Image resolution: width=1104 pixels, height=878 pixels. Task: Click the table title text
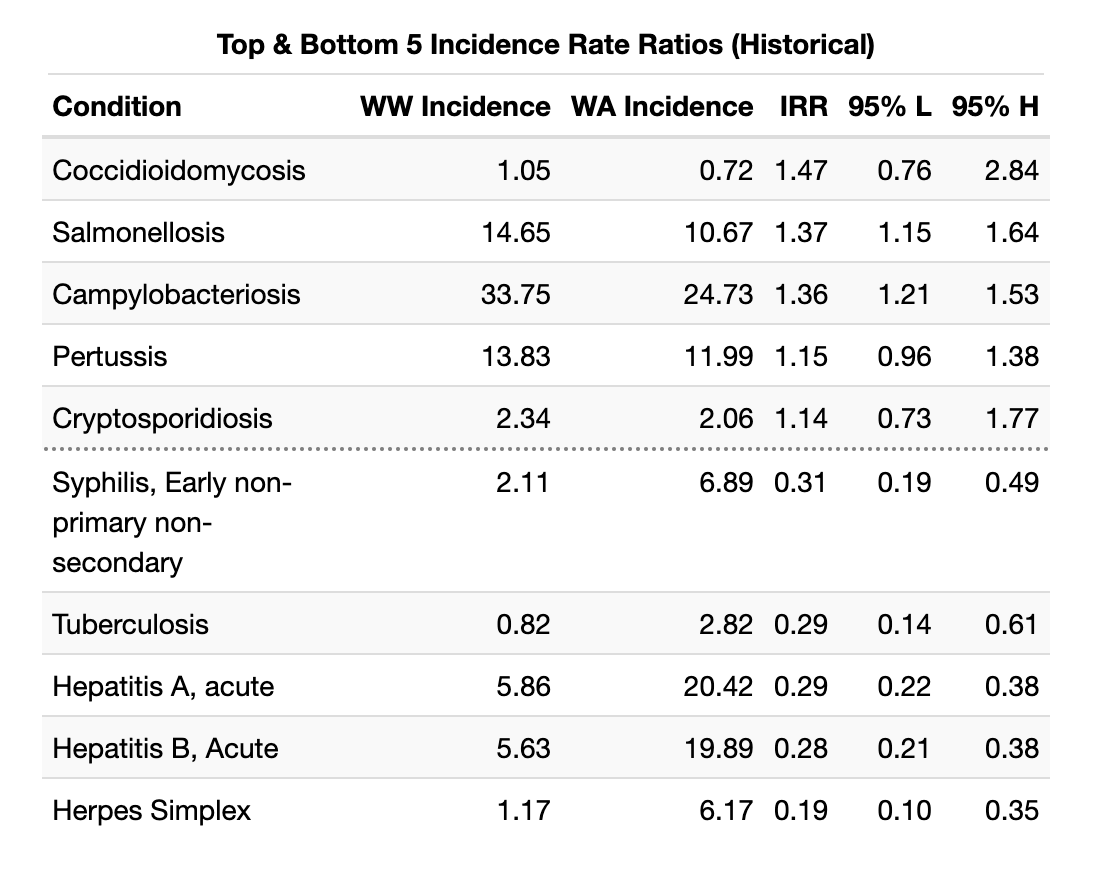coord(546,45)
